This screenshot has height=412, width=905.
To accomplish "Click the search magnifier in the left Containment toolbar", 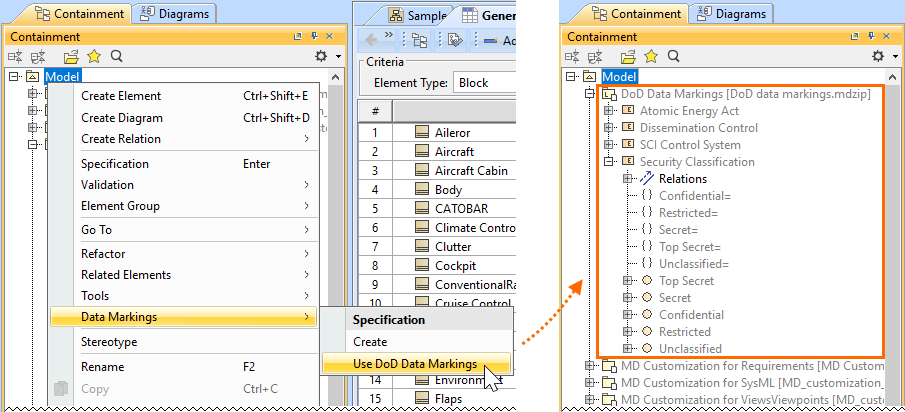I will click(117, 57).
